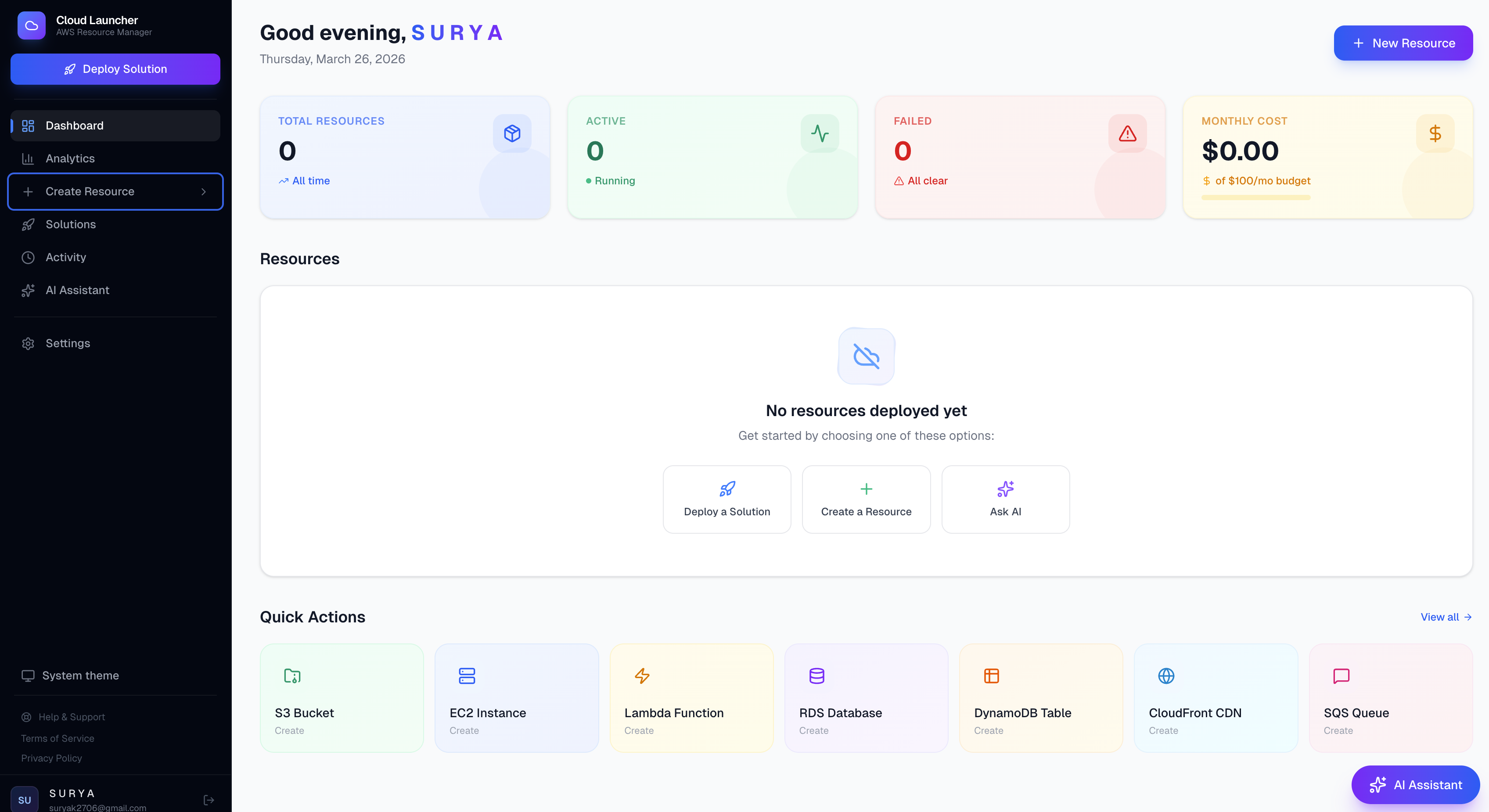
Task: Open the Activity sidebar page
Action: (x=66, y=257)
